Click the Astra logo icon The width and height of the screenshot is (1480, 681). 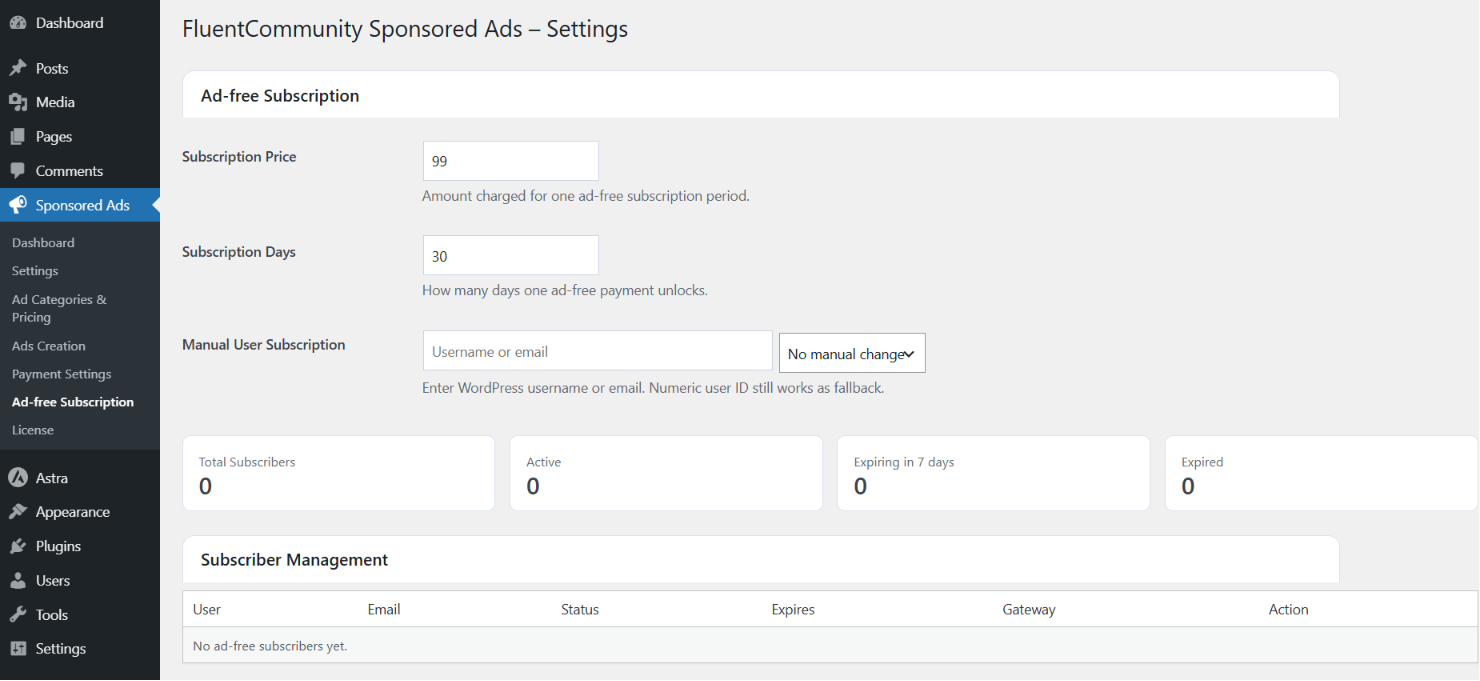pyautogui.click(x=17, y=478)
